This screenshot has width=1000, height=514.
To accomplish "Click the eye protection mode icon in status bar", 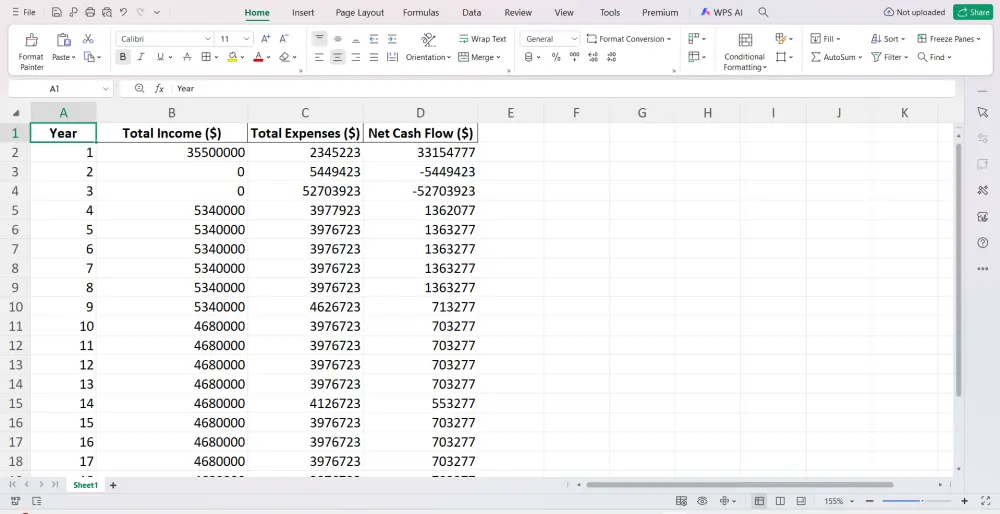I will pos(702,501).
